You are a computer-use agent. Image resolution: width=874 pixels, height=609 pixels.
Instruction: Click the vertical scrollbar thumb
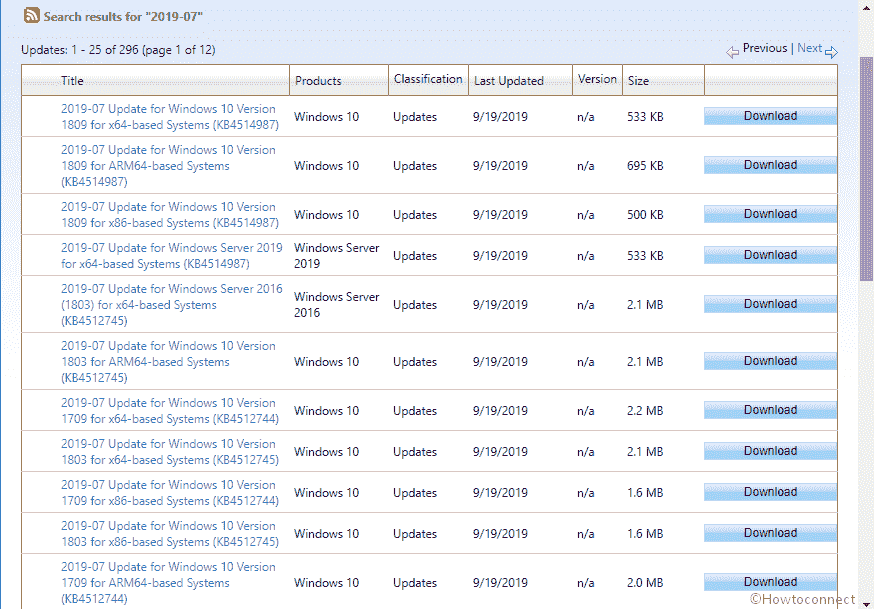pyautogui.click(x=866, y=168)
